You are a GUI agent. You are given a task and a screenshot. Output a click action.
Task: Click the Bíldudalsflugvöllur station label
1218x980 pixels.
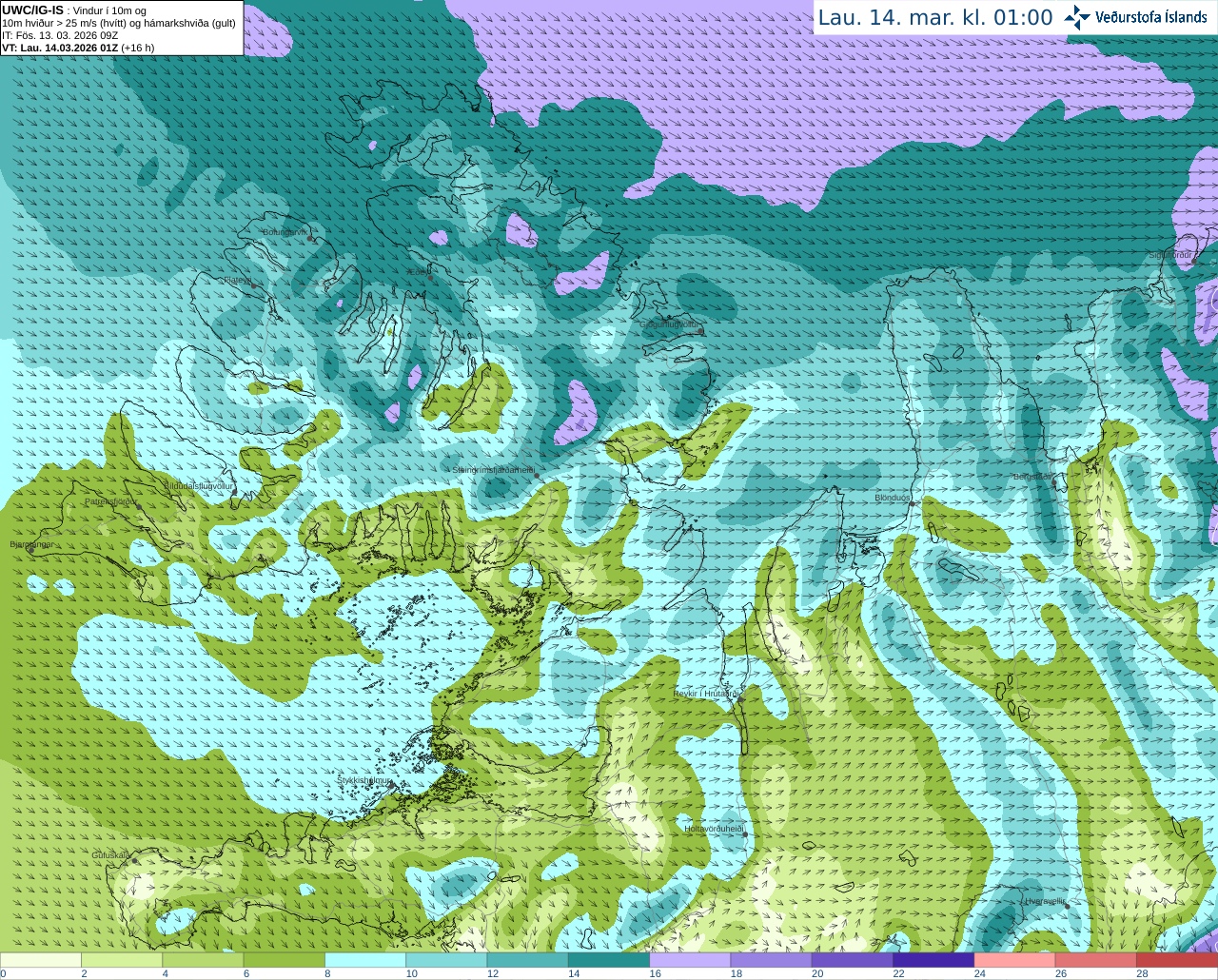(198, 485)
